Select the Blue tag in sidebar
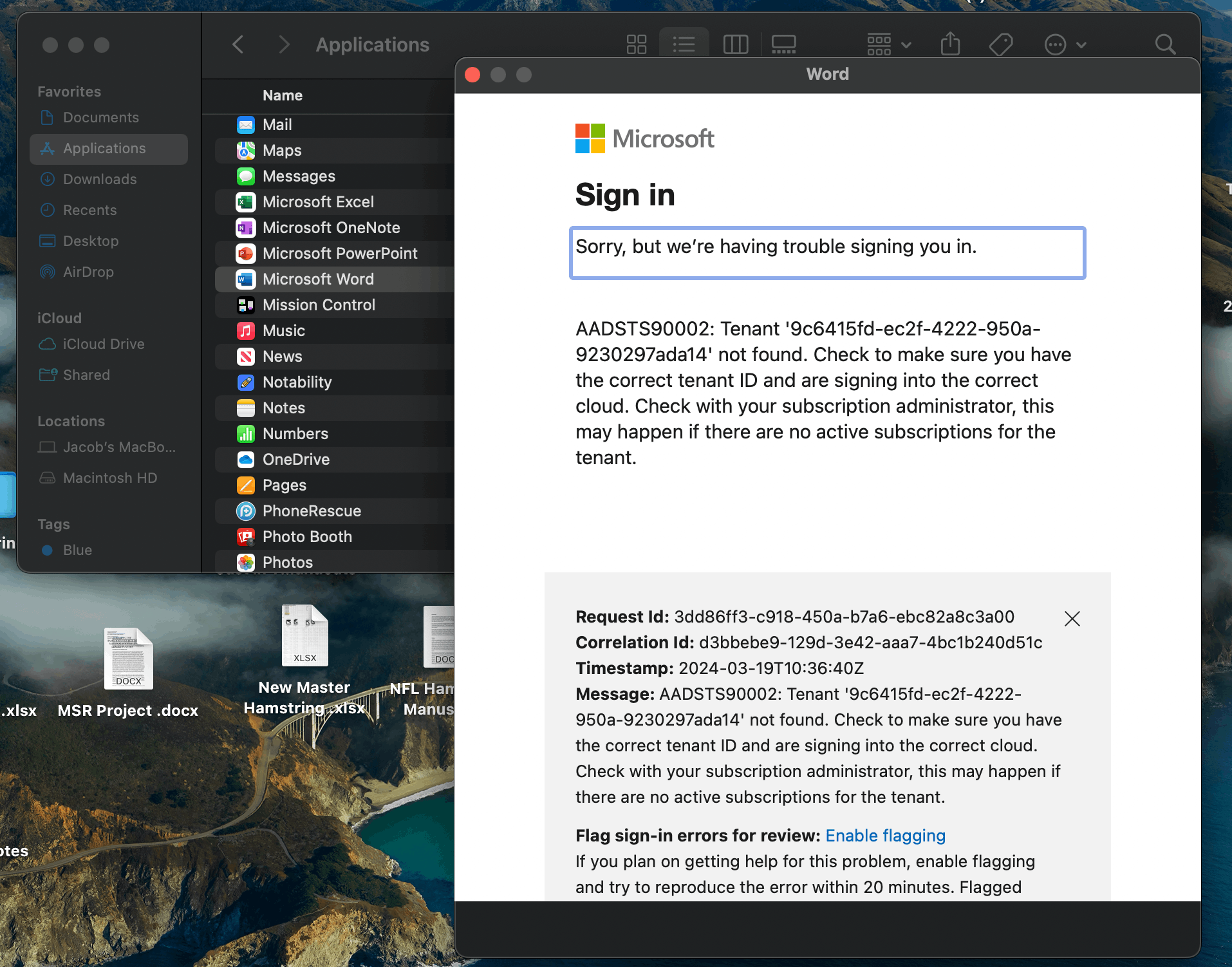The width and height of the screenshot is (1232, 967). (x=108, y=550)
